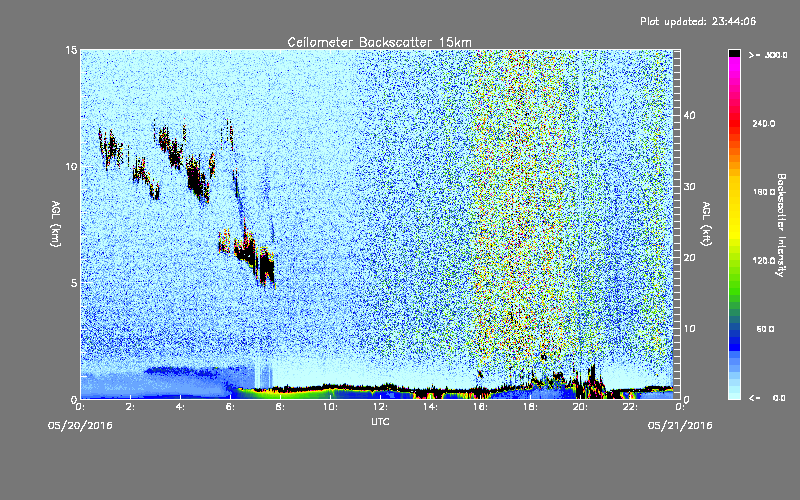Click the "10" tick on the kft axis
The width and height of the screenshot is (800, 500).
click(x=689, y=329)
